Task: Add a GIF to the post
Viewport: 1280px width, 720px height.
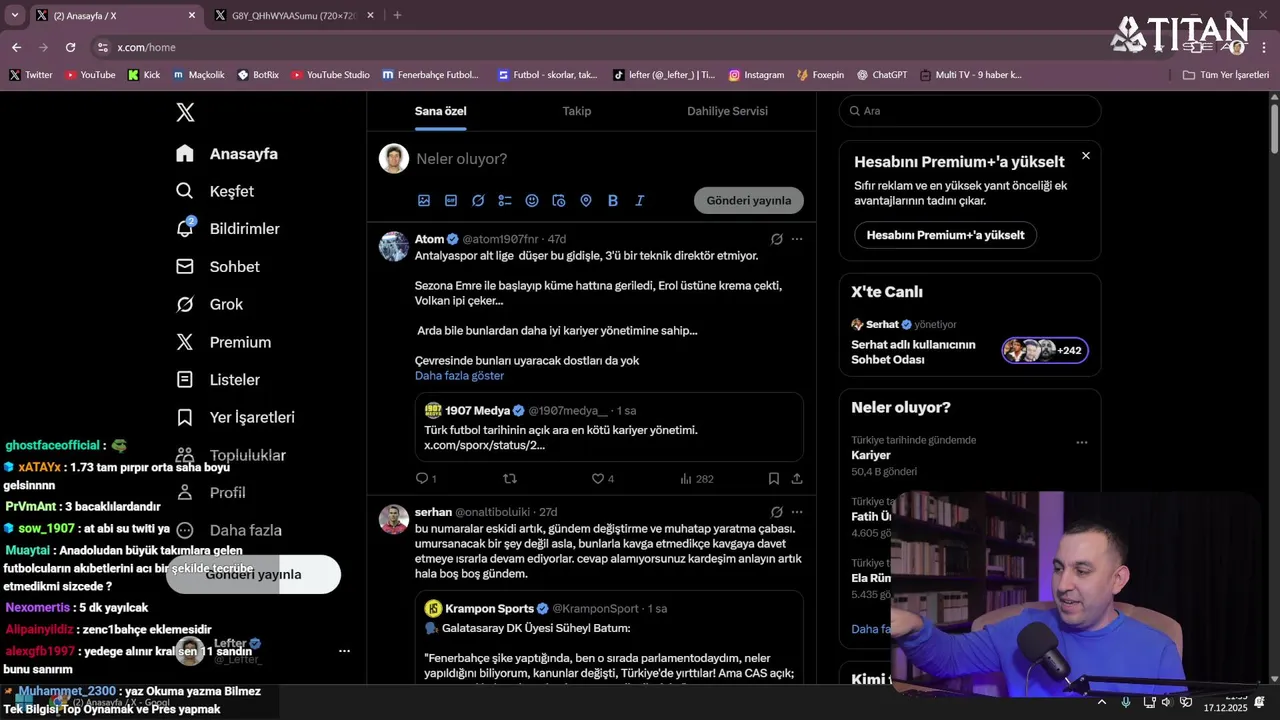Action: click(x=451, y=200)
